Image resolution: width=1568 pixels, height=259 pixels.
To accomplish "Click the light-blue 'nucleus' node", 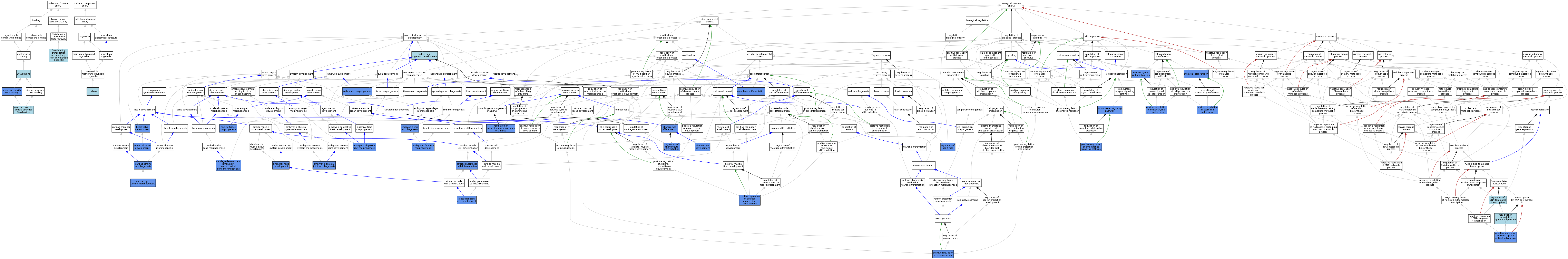I will click(92, 91).
